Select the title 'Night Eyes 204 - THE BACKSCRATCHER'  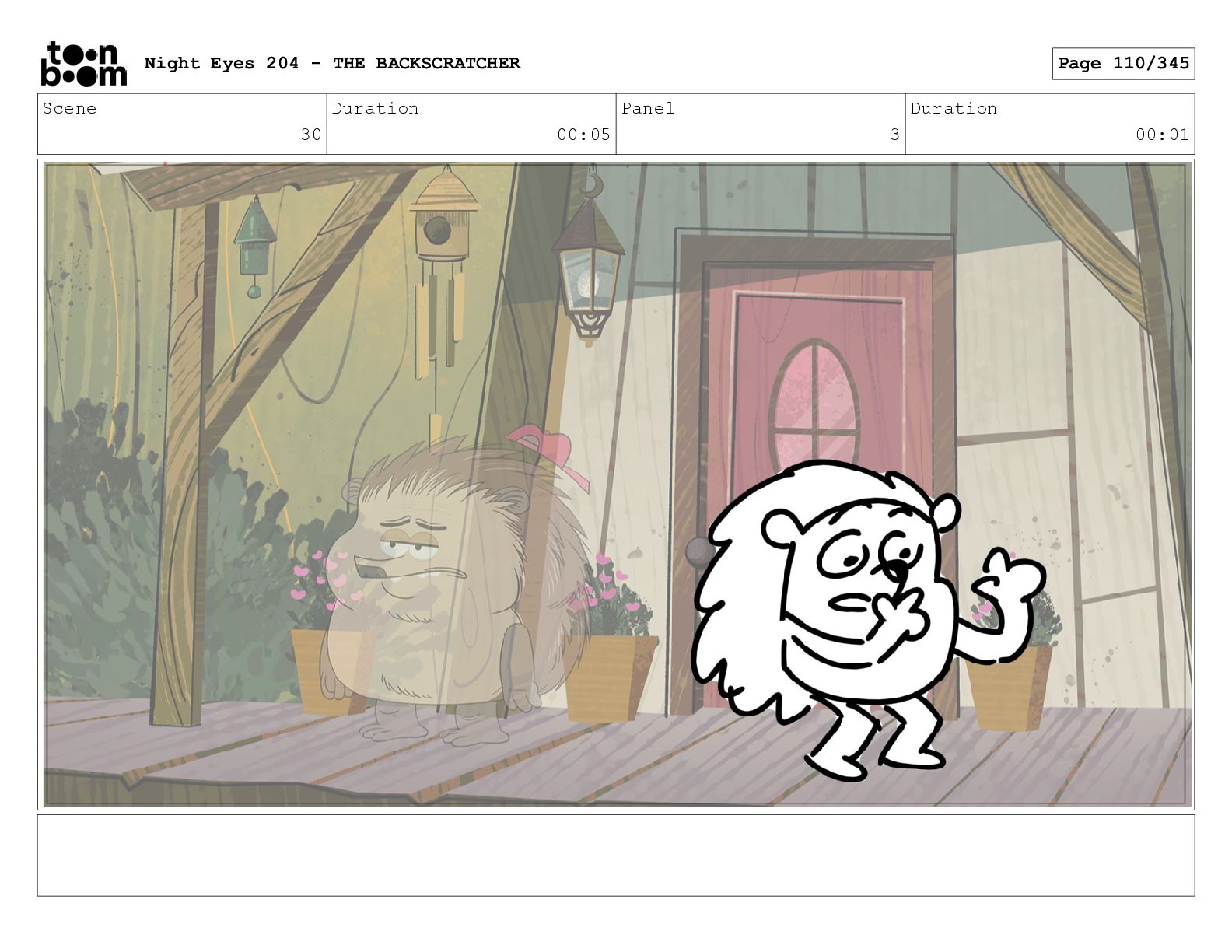coord(332,63)
